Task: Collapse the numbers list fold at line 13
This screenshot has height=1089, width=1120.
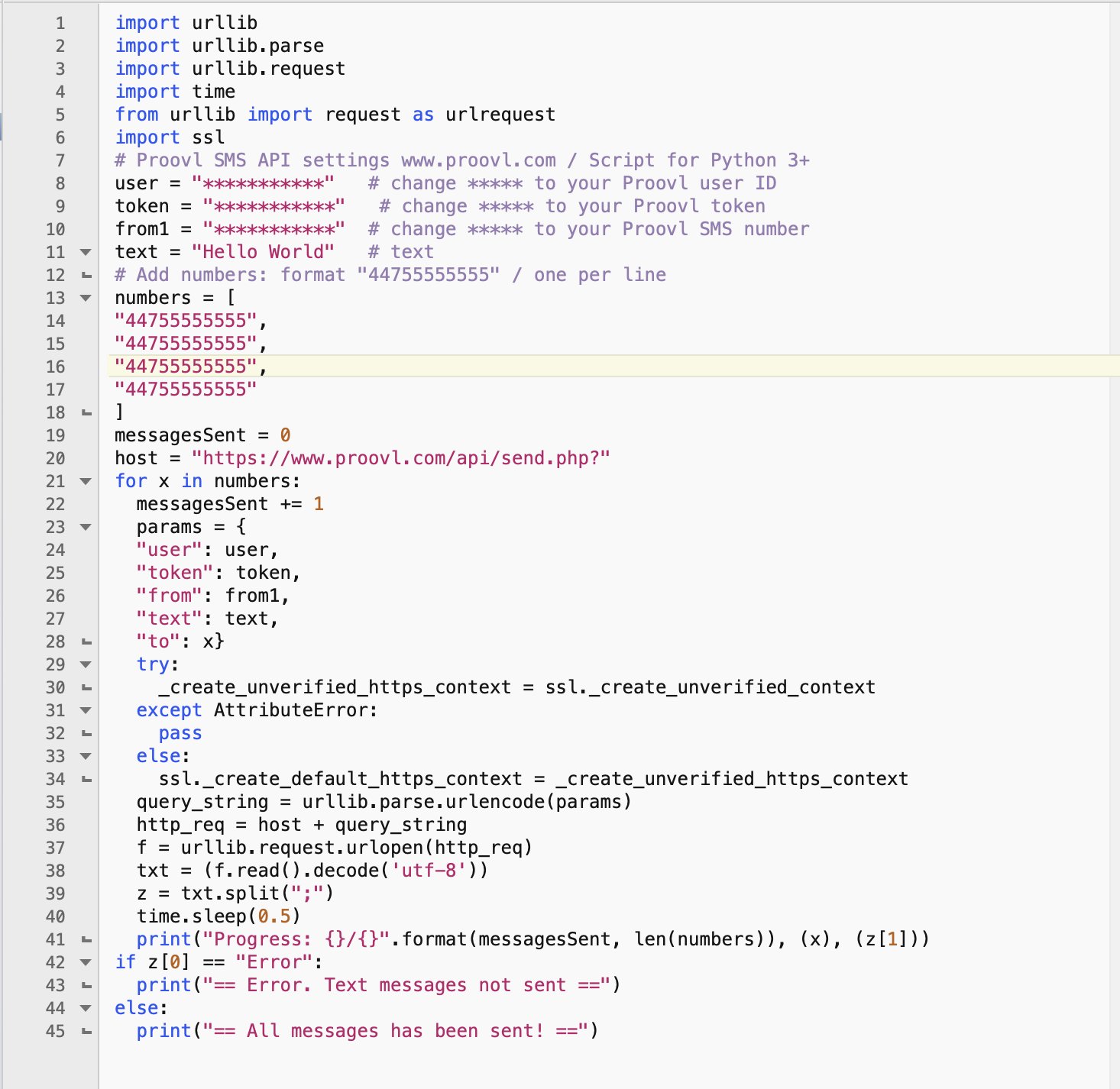Action: (86, 298)
